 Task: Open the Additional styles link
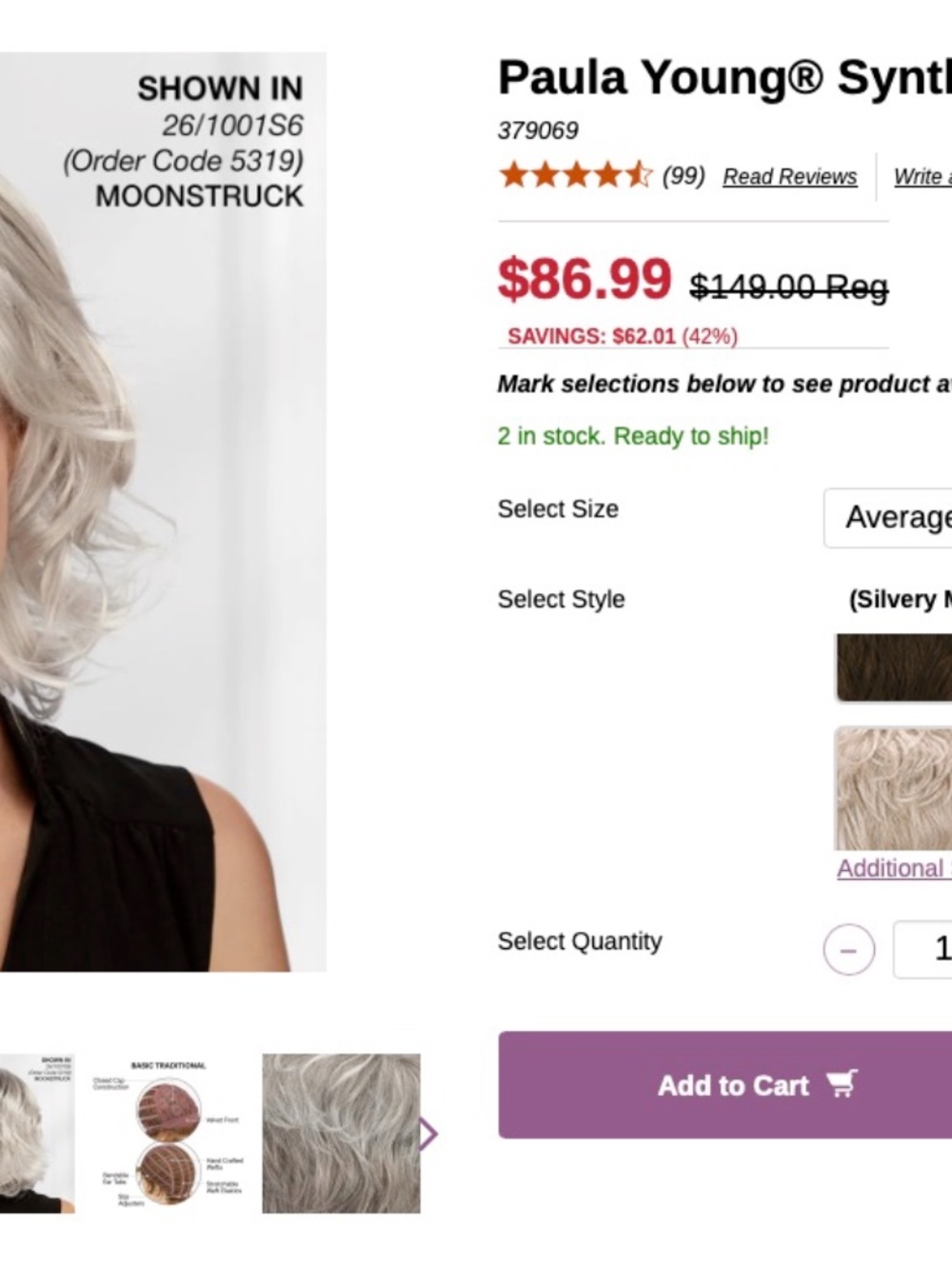(x=894, y=868)
